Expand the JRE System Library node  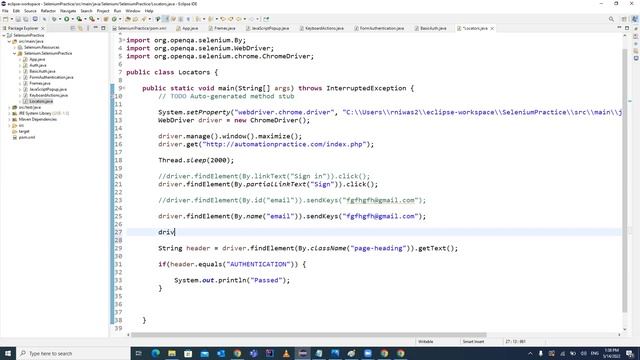[x=9, y=113]
